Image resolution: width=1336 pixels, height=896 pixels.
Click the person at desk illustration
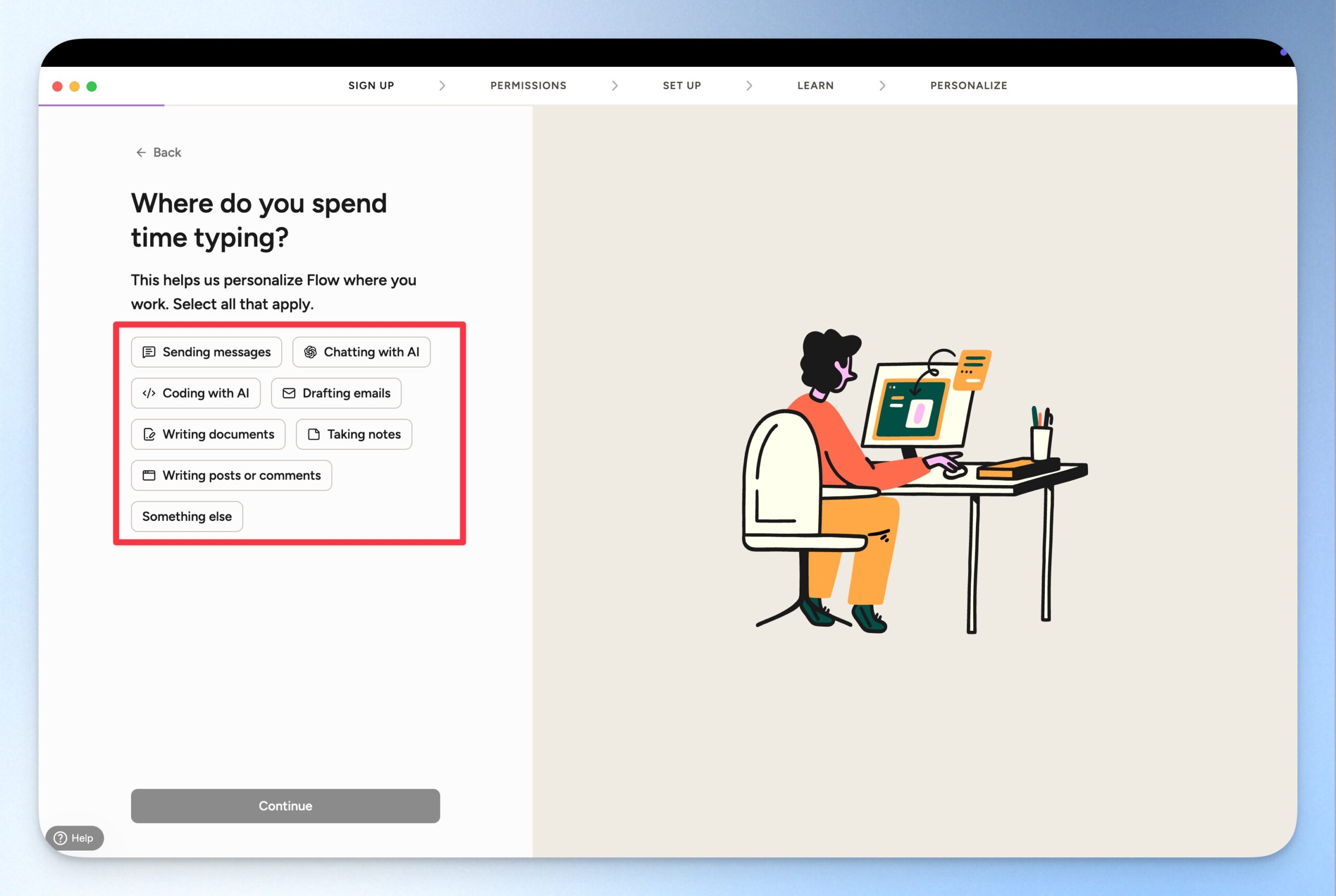click(914, 480)
